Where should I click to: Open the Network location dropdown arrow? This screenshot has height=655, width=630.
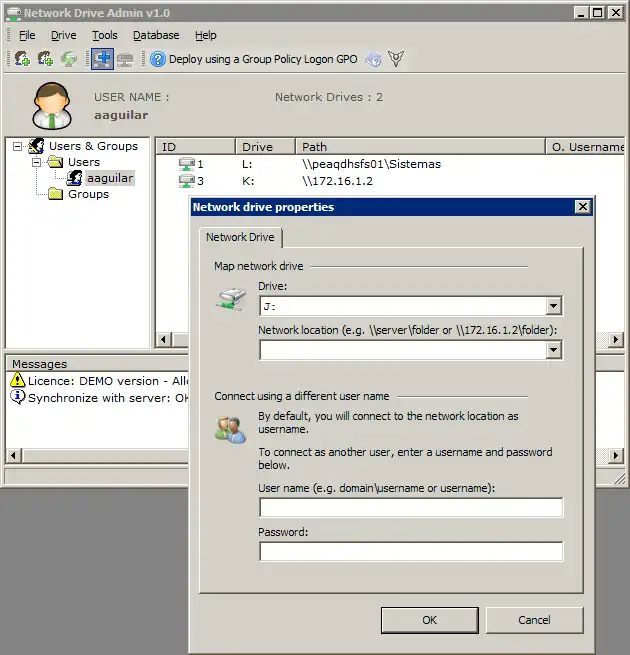[x=554, y=350]
